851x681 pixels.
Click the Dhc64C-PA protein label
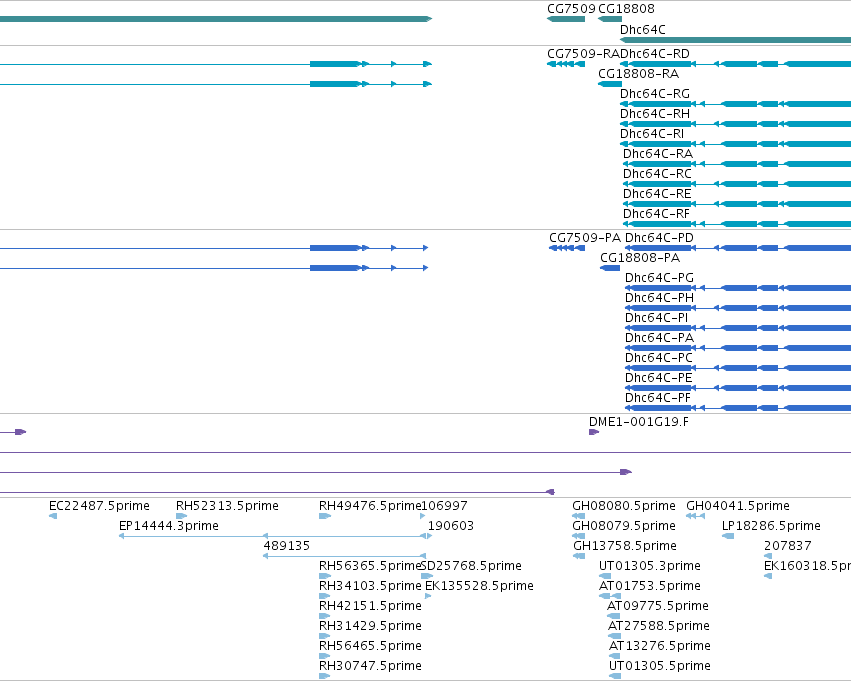659,338
